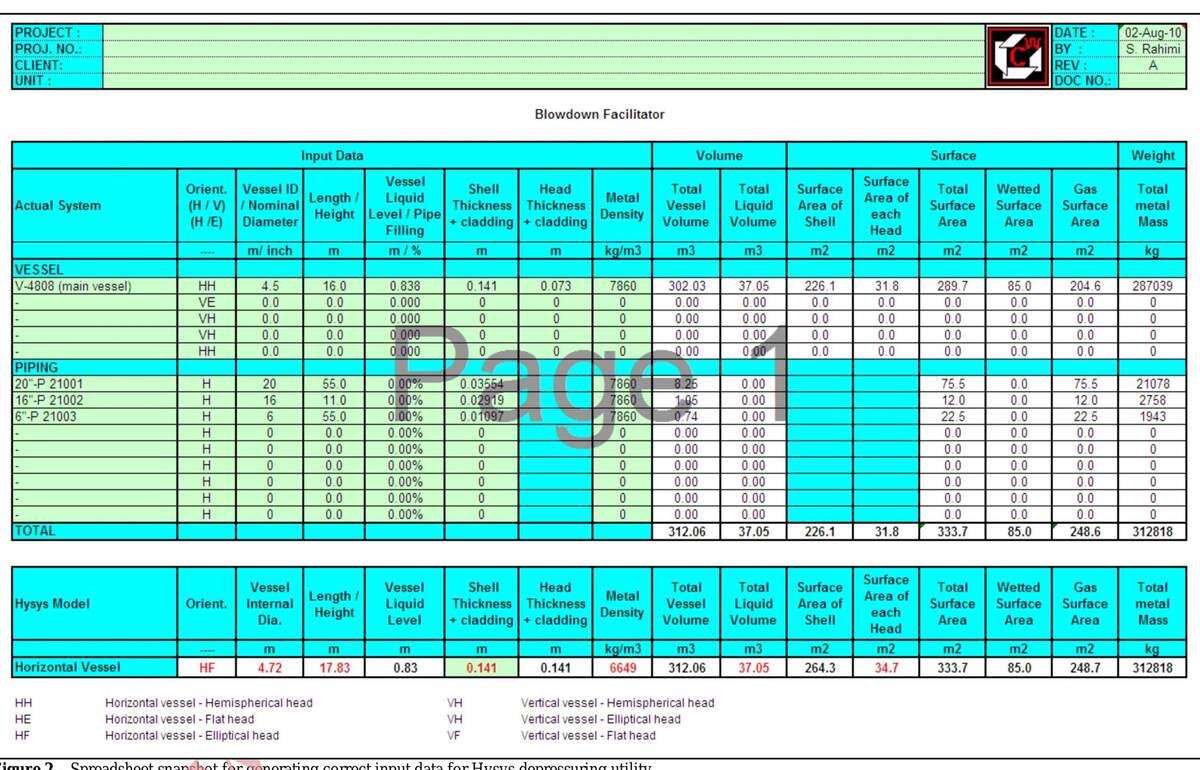Click legend 'Horizontal vessel - Hemispherical head'
The width and height of the screenshot is (1200, 770).
pos(209,703)
